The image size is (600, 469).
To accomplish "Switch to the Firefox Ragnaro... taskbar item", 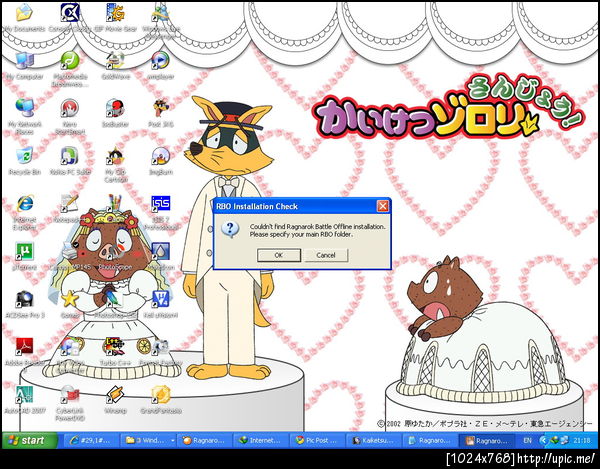I will click(205, 441).
